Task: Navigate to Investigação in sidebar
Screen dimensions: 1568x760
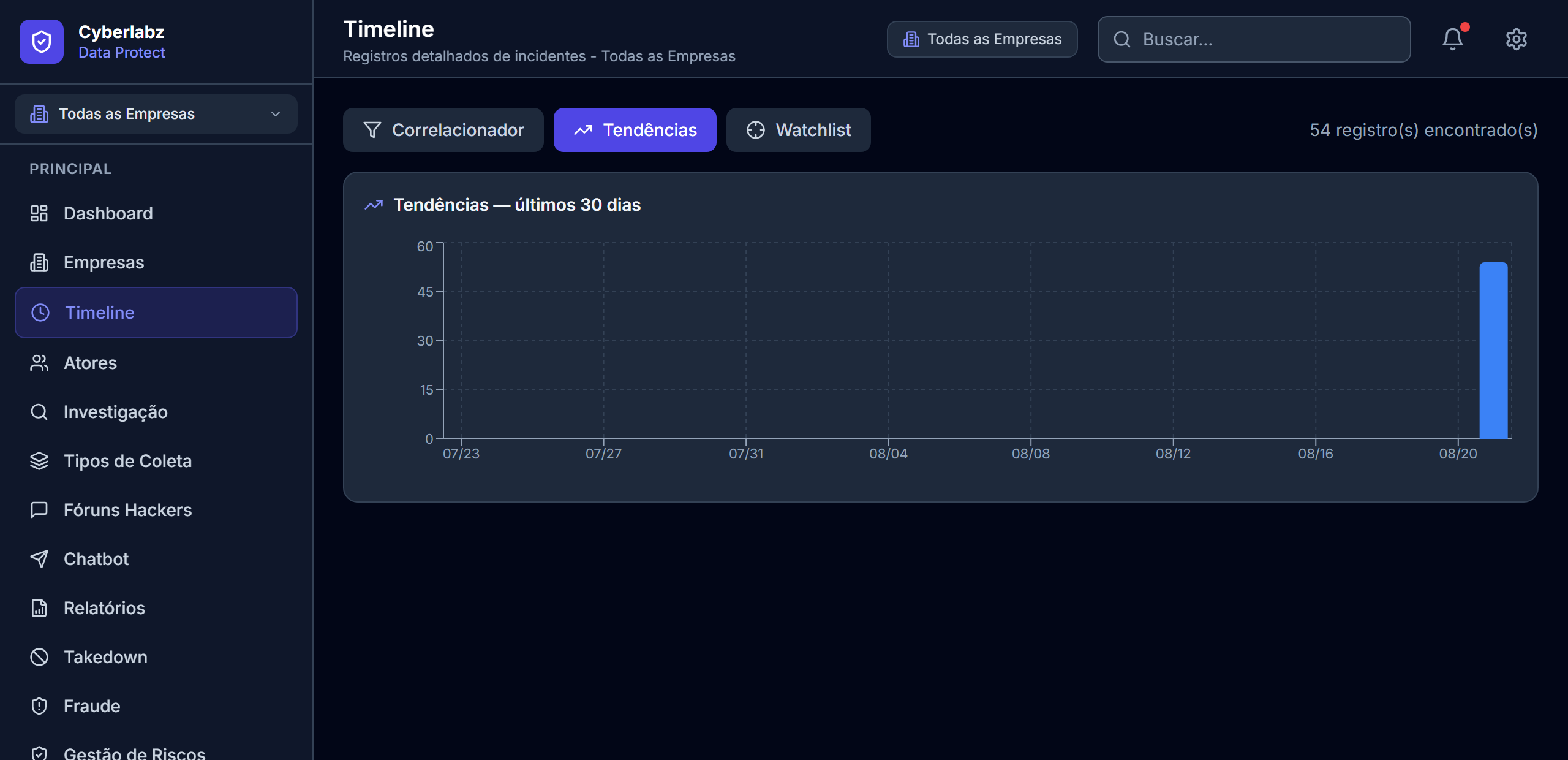Action: coord(156,412)
